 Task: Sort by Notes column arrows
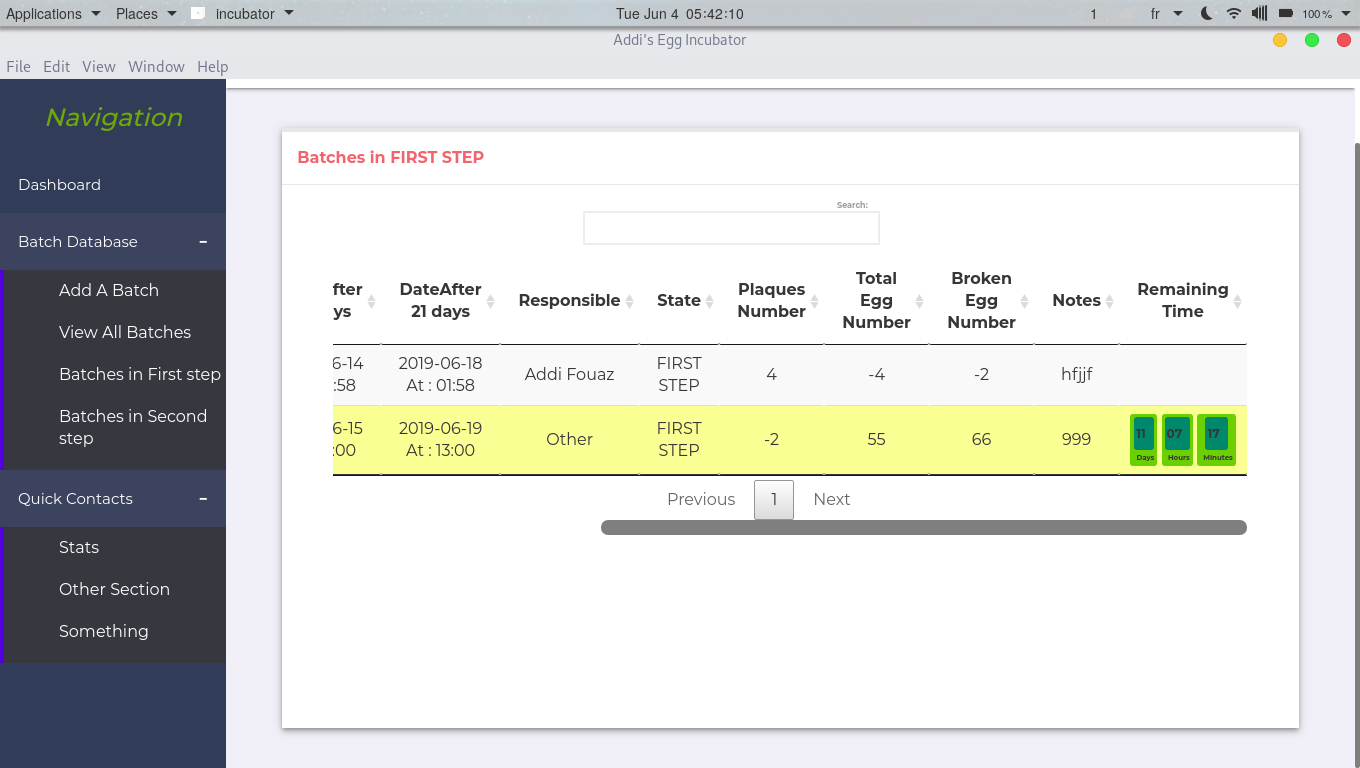tap(1110, 301)
